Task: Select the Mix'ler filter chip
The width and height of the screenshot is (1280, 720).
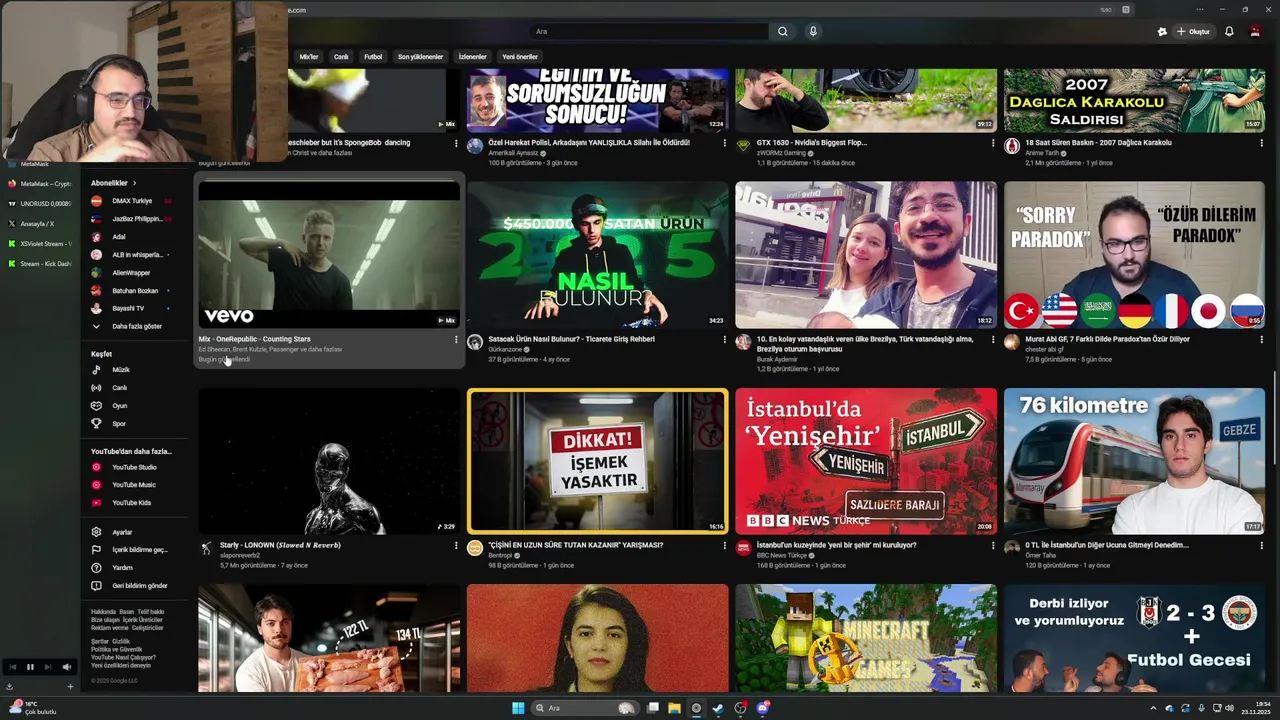Action: tap(309, 57)
